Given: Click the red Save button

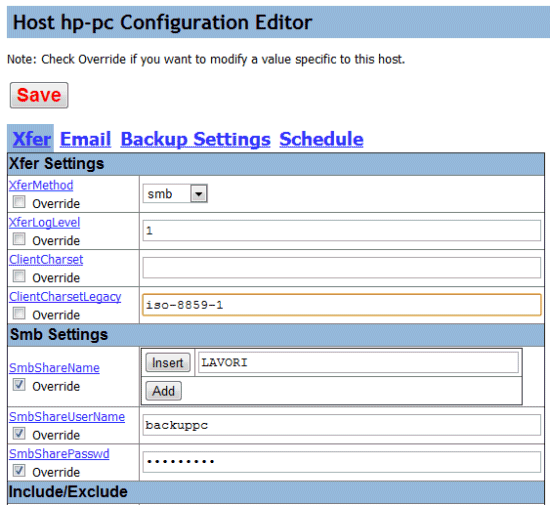Looking at the screenshot, I should point(39,95).
